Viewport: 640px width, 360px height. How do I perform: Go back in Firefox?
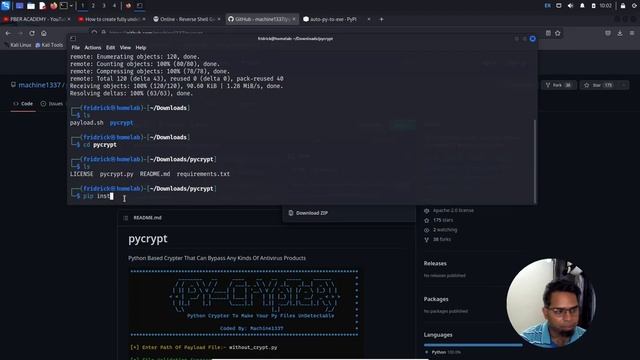8,33
